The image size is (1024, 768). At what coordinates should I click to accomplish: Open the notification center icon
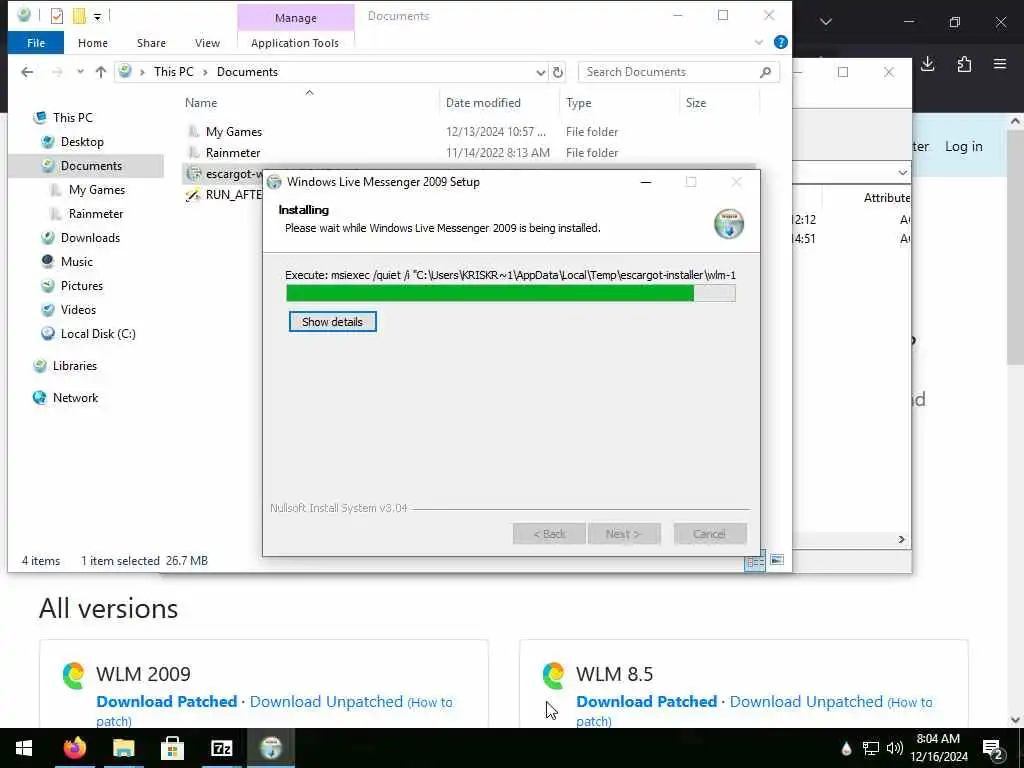(993, 749)
